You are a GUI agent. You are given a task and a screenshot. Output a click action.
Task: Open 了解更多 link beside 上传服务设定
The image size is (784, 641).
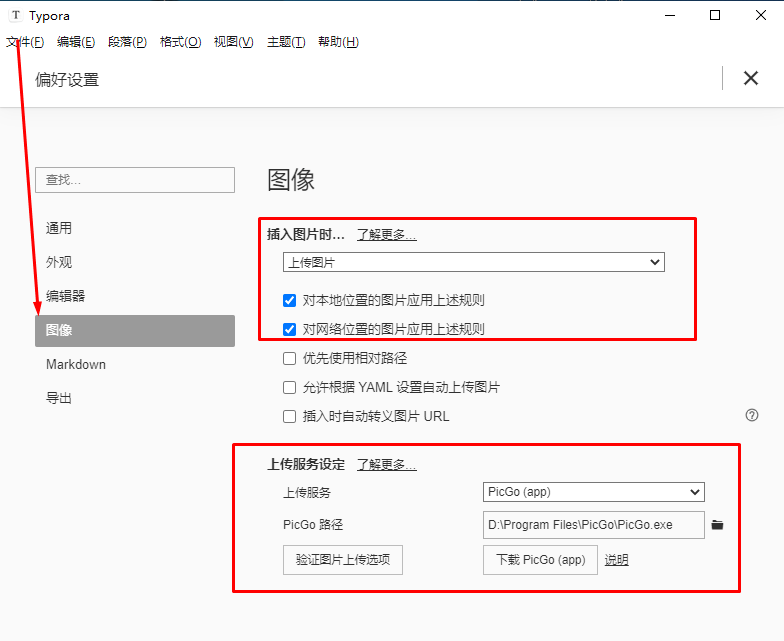[x=386, y=464]
